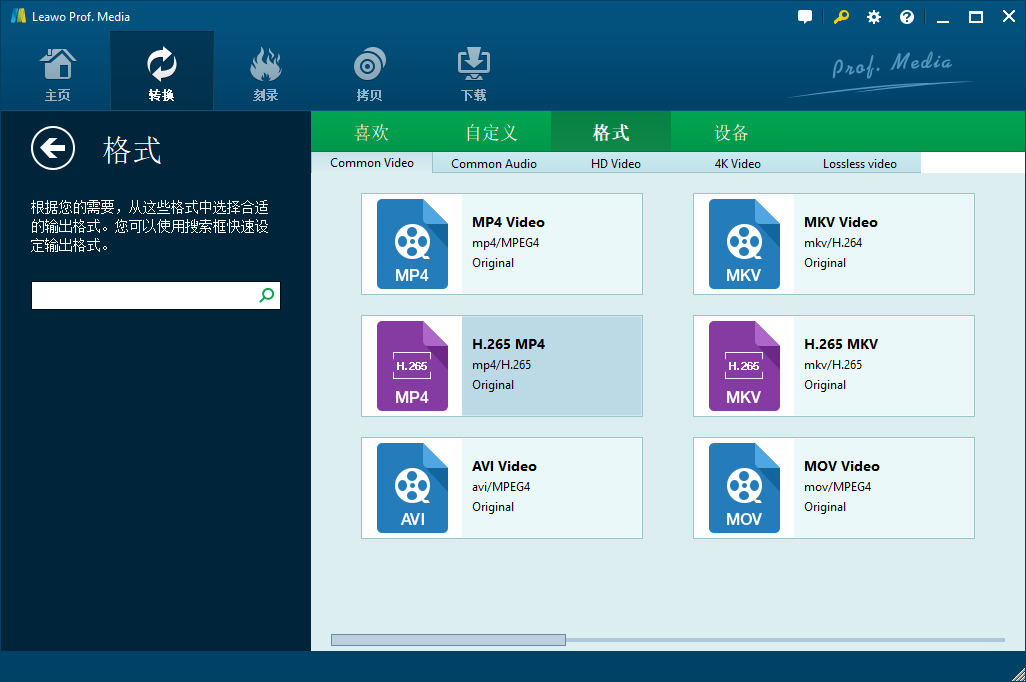
Task: Select the Common Video sub-tab
Action: pos(372,163)
